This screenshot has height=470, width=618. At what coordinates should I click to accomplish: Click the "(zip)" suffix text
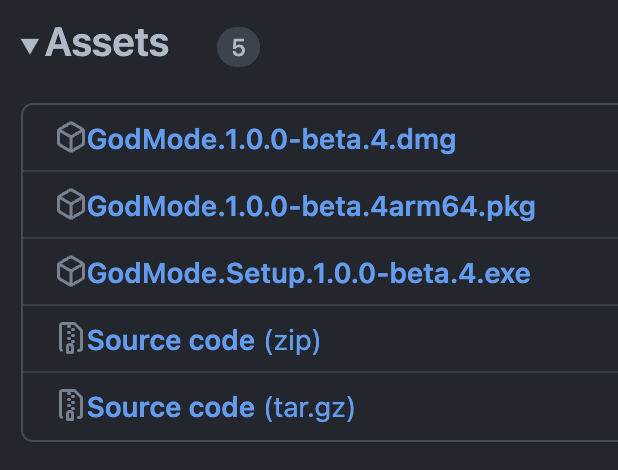click(292, 341)
